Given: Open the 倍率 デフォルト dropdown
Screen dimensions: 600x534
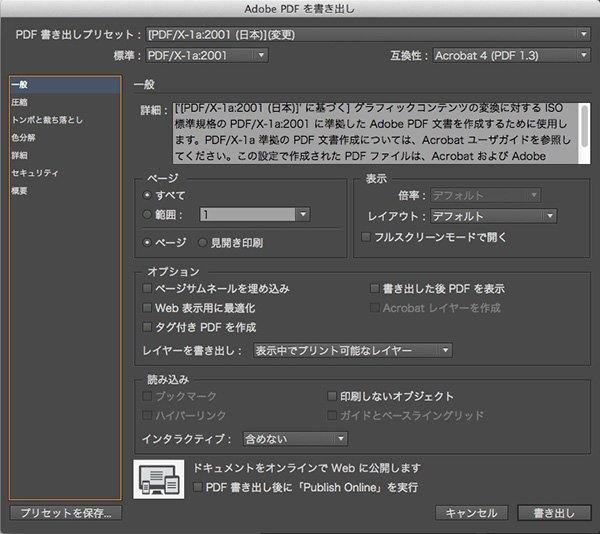Looking at the screenshot, I should pos(486,195).
